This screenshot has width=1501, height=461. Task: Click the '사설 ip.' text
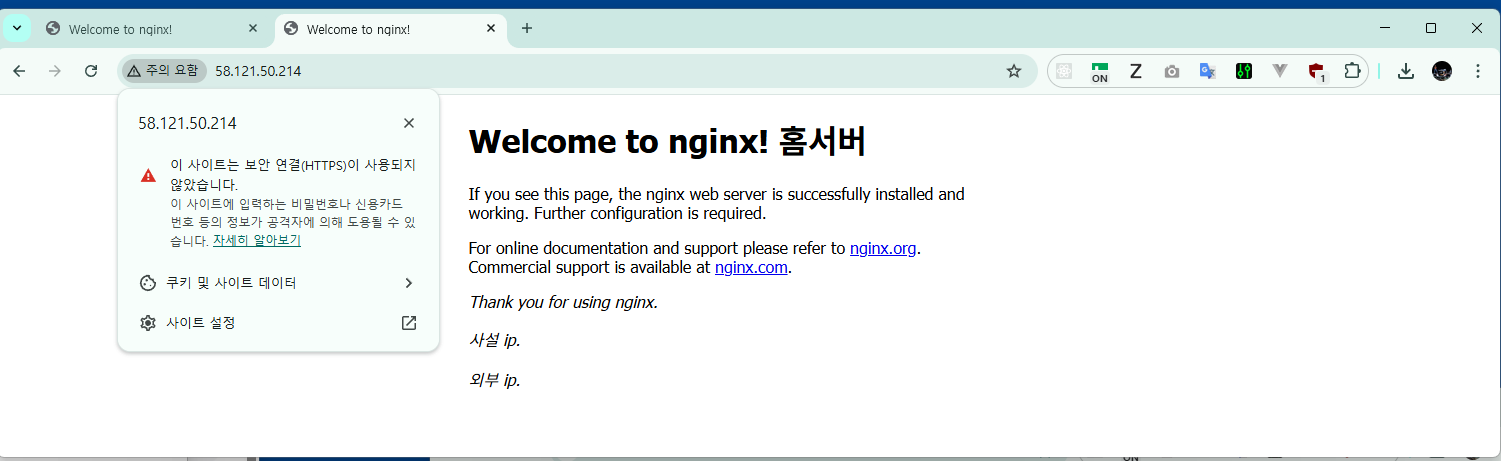495,341
